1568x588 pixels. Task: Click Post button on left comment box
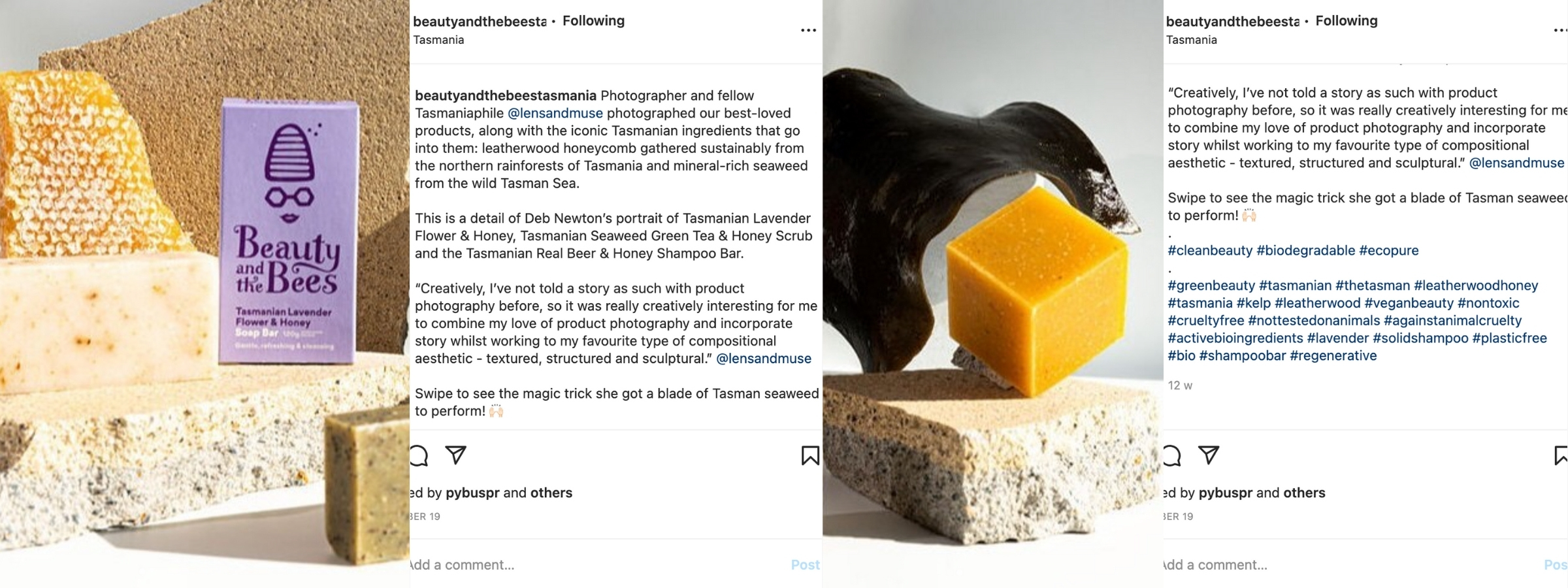click(x=805, y=564)
